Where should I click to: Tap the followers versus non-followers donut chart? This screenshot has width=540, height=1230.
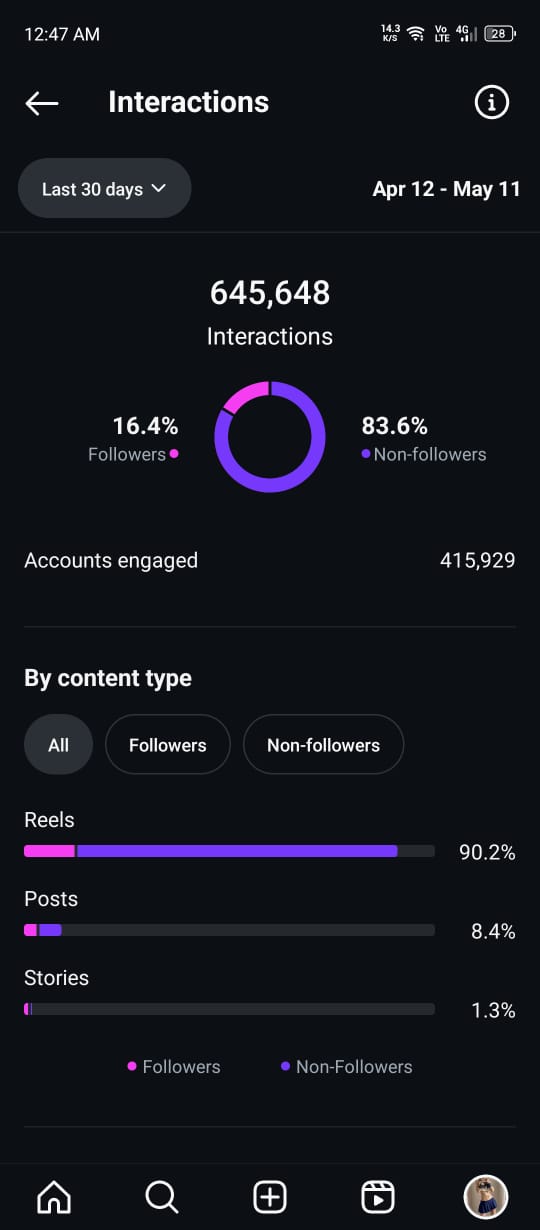pos(270,437)
